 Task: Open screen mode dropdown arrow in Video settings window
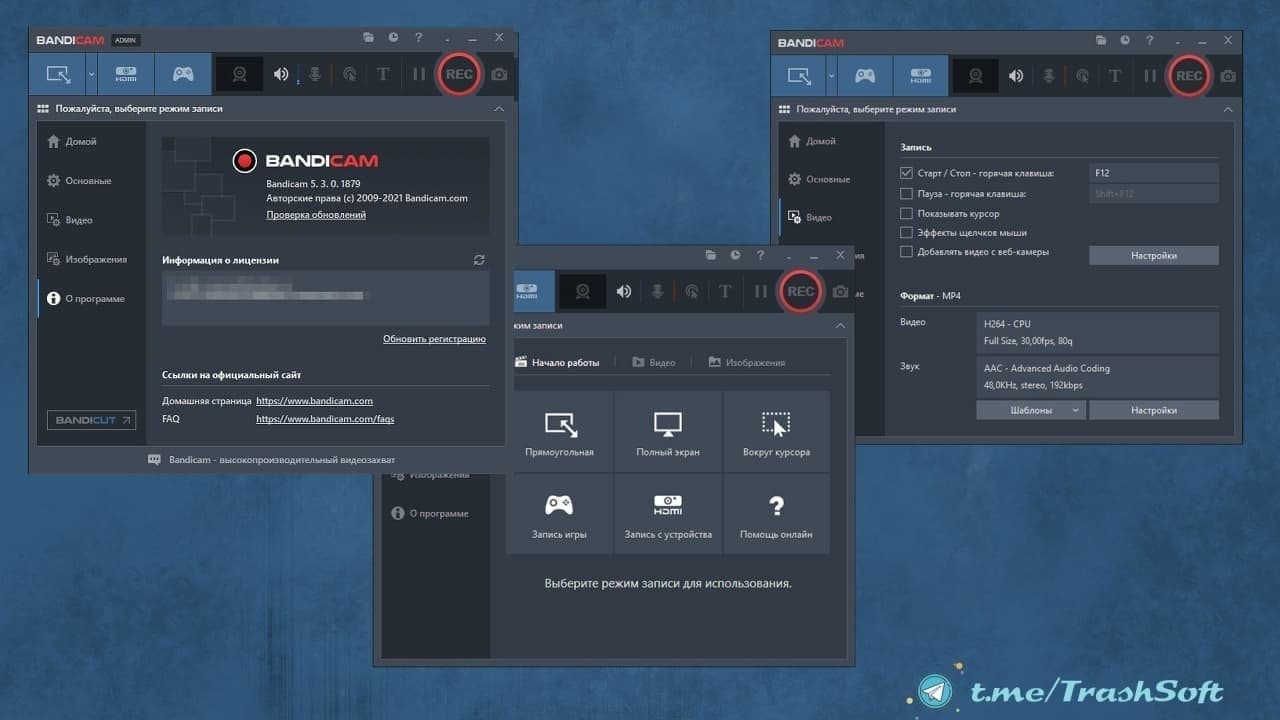tap(832, 76)
